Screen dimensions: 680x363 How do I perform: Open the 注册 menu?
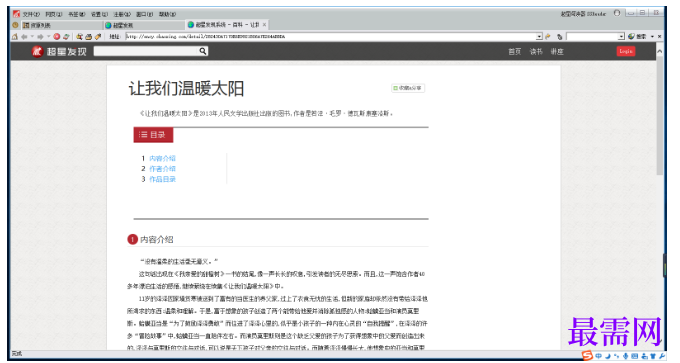[x=122, y=14]
